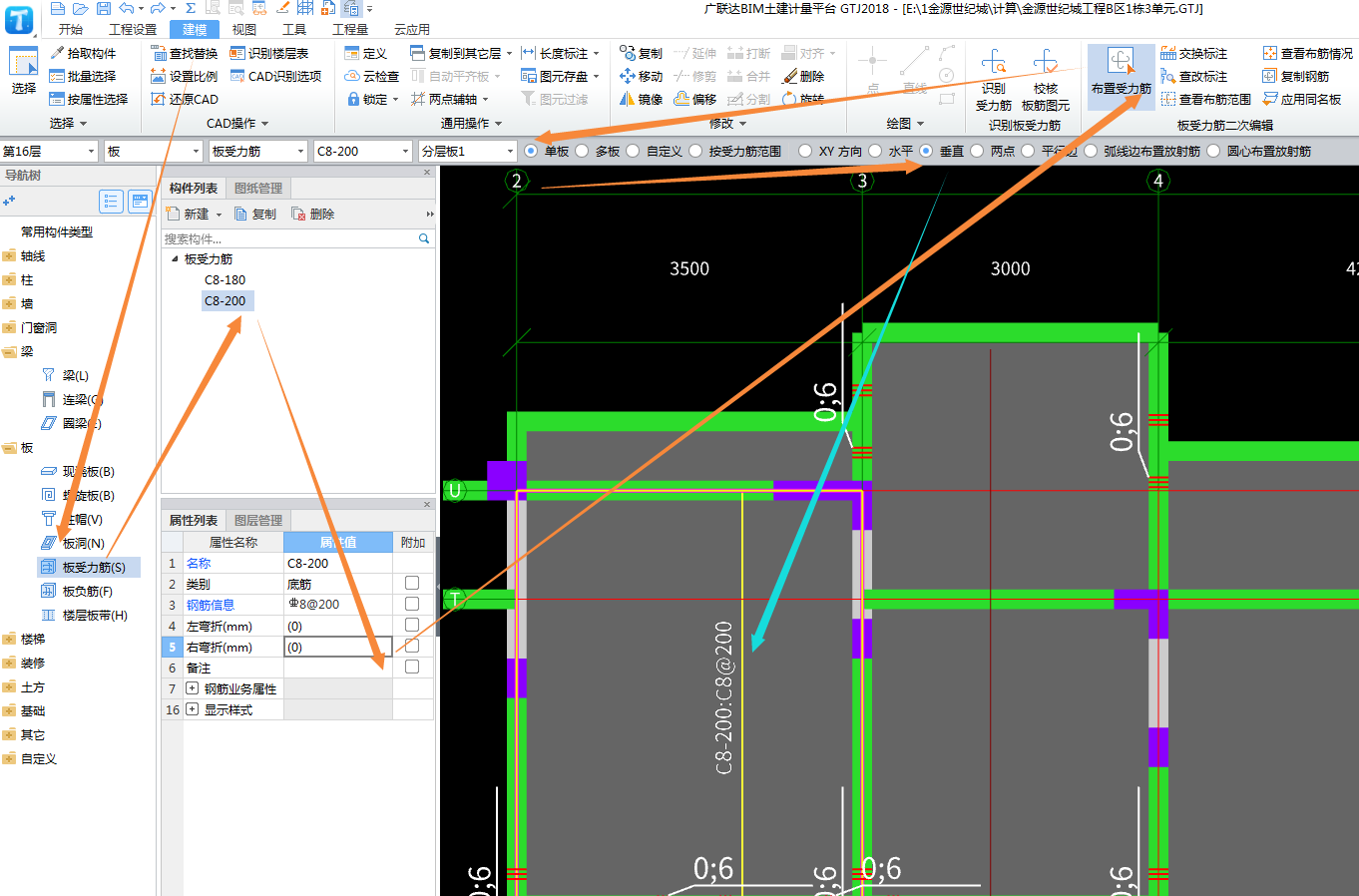Viewport: 1359px width, 896px height.
Task: Select C8-180 in component list
Action: pyautogui.click(x=225, y=279)
